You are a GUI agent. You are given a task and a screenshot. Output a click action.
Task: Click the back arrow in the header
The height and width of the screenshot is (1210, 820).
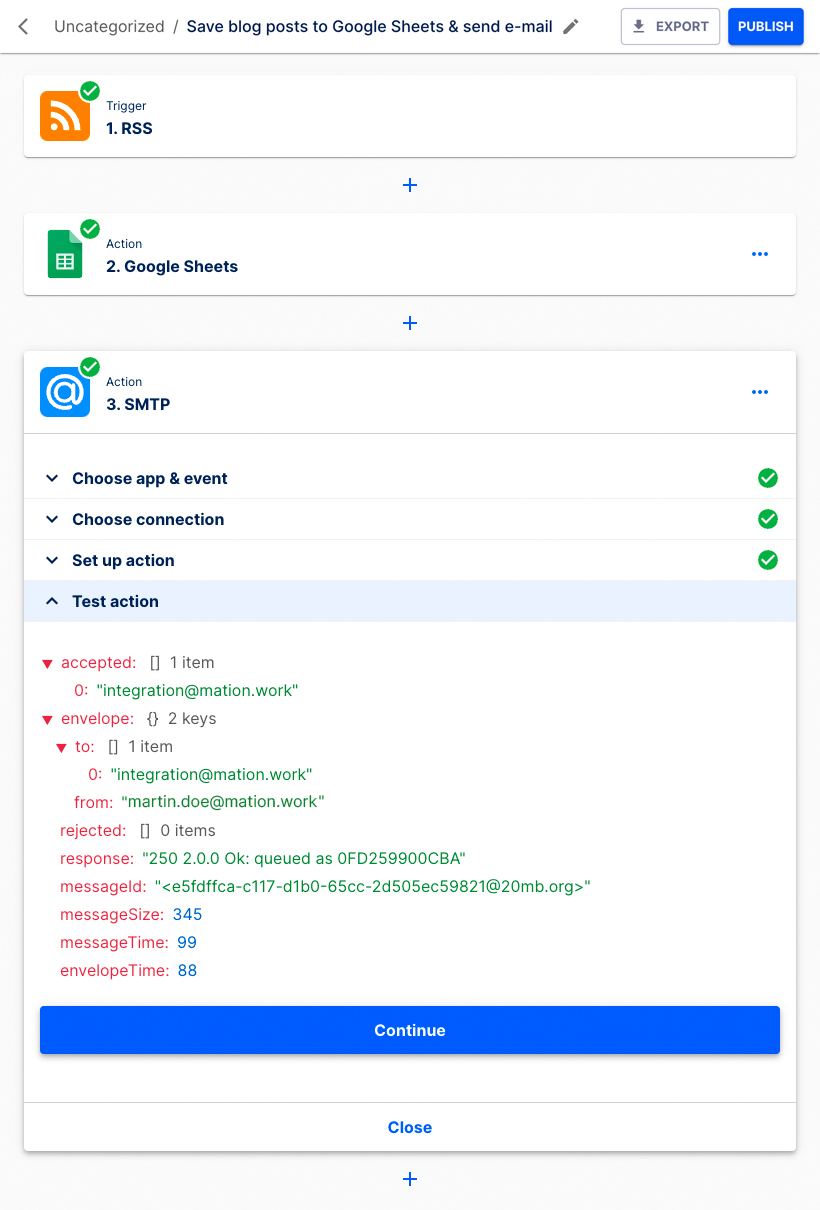click(22, 27)
